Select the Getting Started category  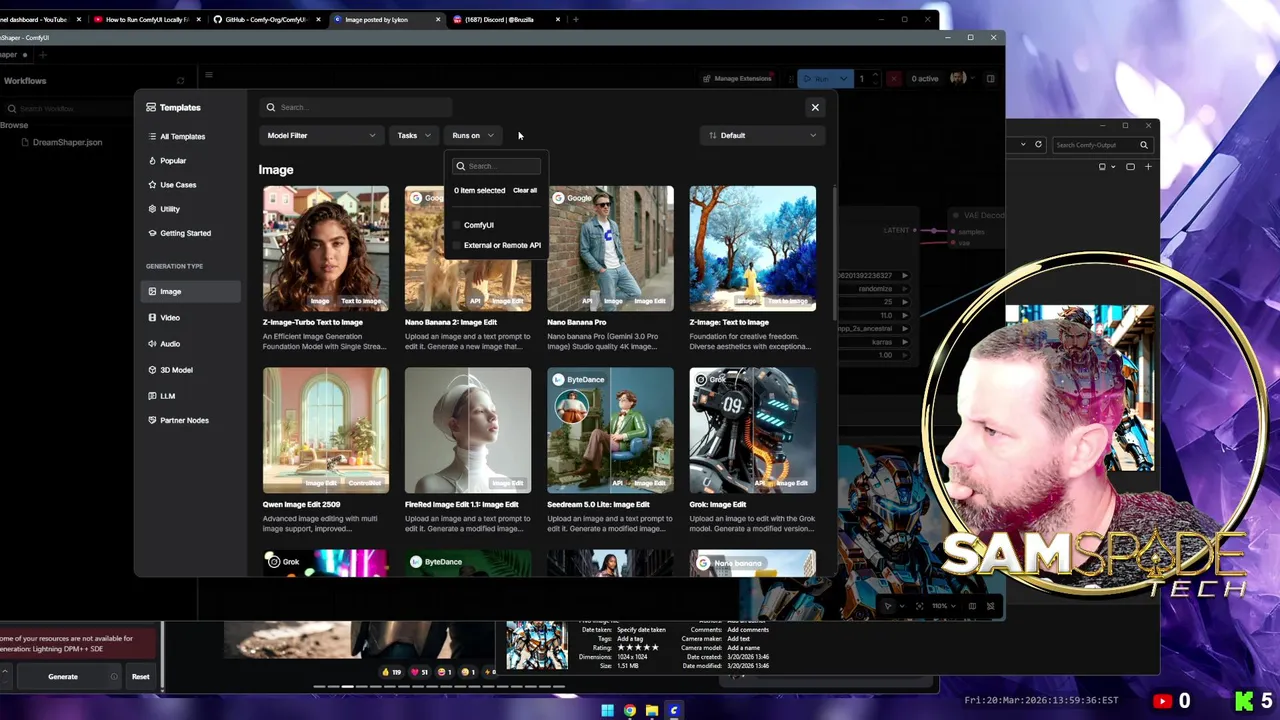click(x=191, y=233)
